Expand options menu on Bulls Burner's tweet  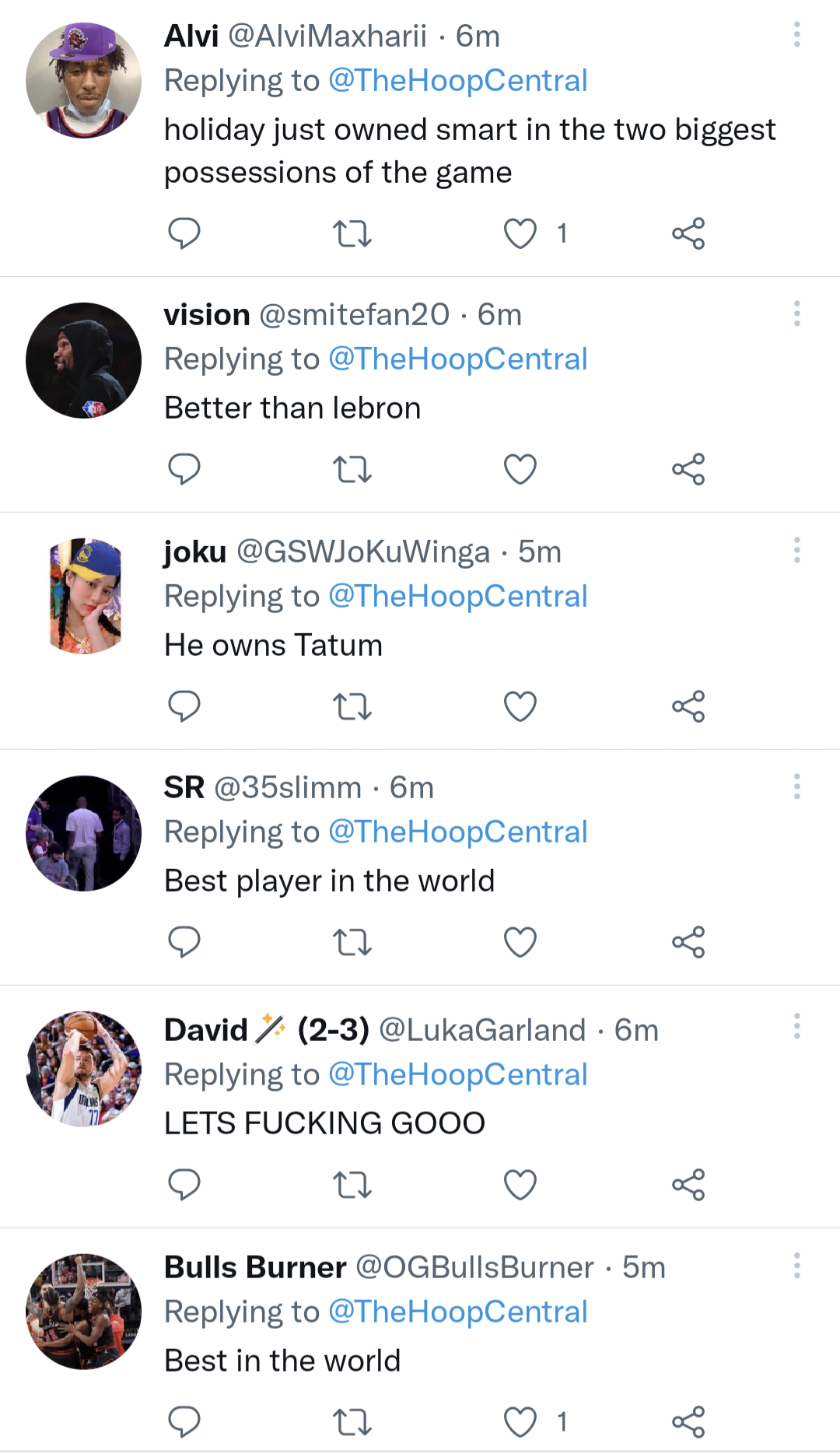click(796, 1266)
